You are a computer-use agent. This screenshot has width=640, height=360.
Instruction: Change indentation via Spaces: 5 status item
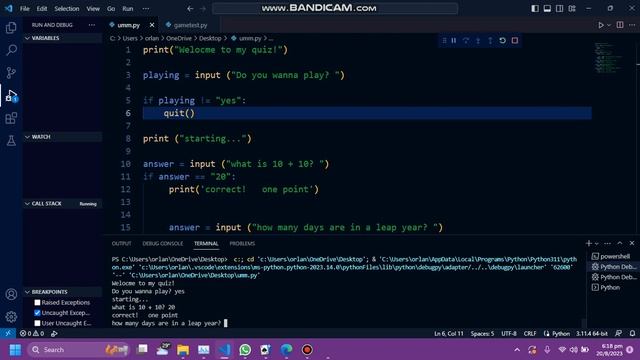482,333
